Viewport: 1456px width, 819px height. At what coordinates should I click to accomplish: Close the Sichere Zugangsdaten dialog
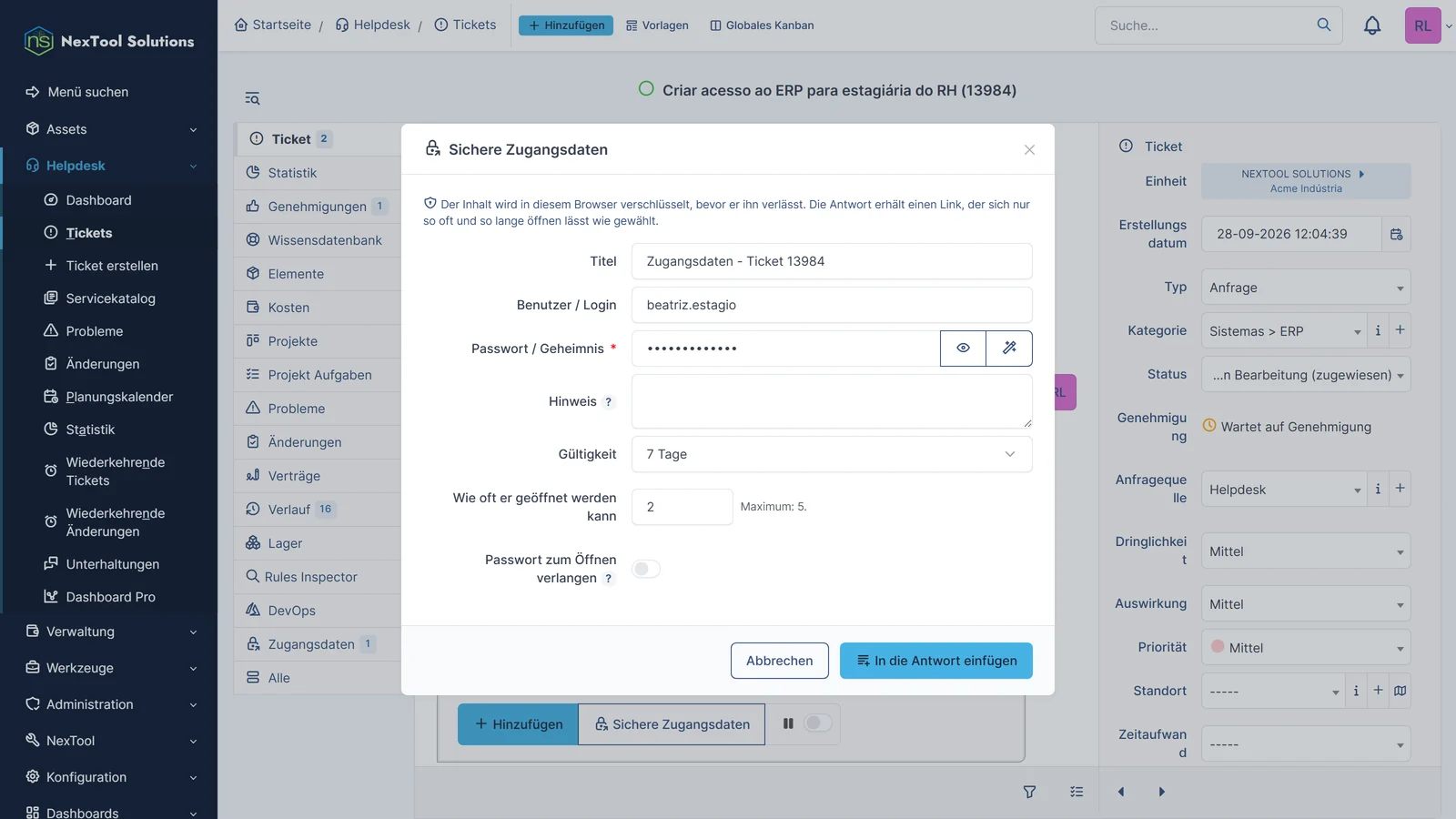pyautogui.click(x=1029, y=150)
